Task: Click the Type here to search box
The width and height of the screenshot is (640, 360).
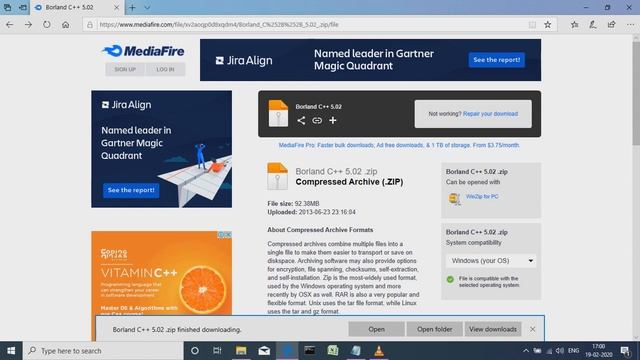Action: (x=103, y=351)
